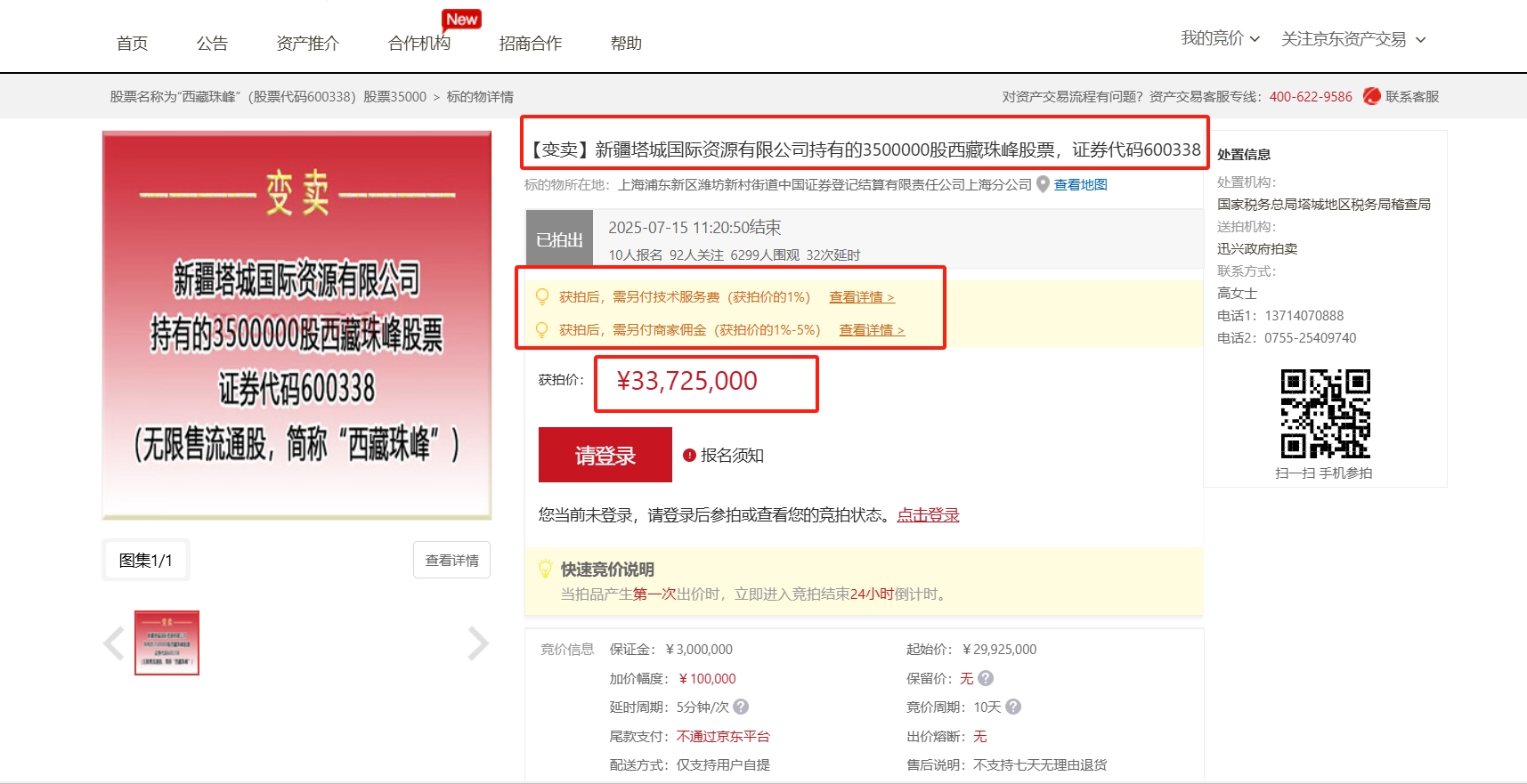Click the red alert icon beside 报名须知

pyautogui.click(x=689, y=456)
